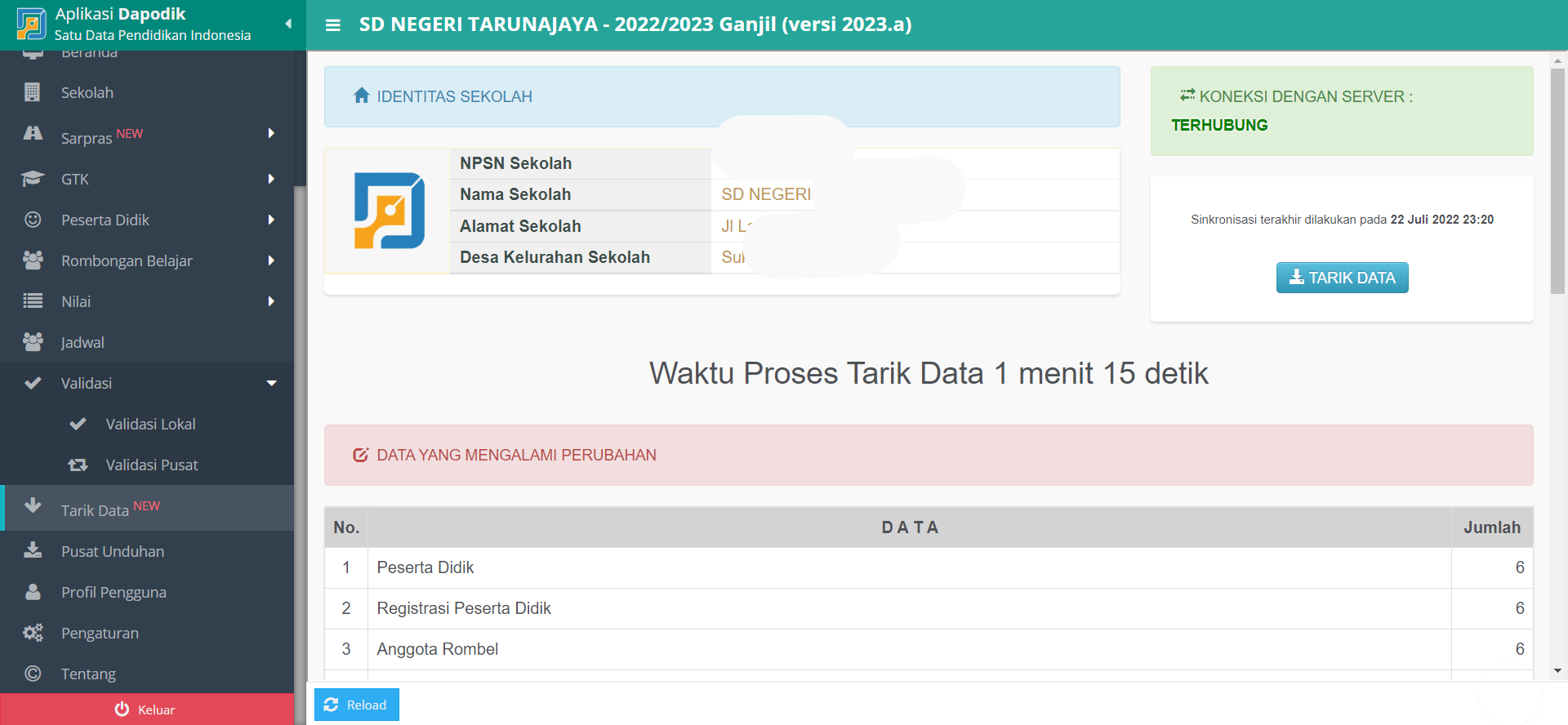The image size is (1568, 725).
Task: Click the Sarpras road icon
Action: point(33,133)
